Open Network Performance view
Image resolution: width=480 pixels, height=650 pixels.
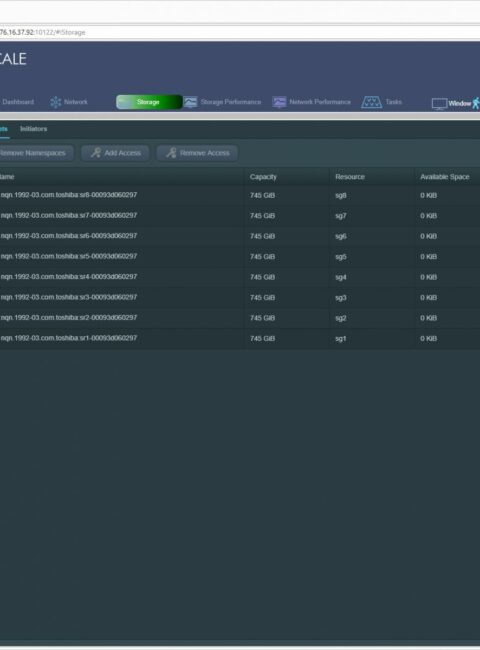pyautogui.click(x=320, y=102)
